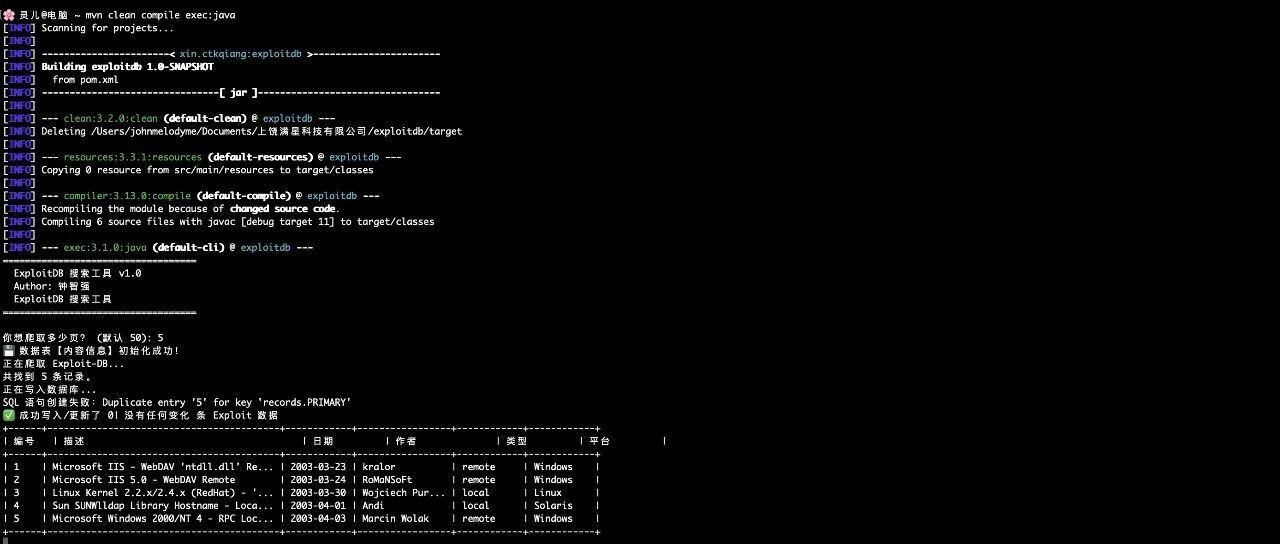Click the command 'mvn clean compile exec:java'
The height and width of the screenshot is (544, 1280).
click(160, 16)
